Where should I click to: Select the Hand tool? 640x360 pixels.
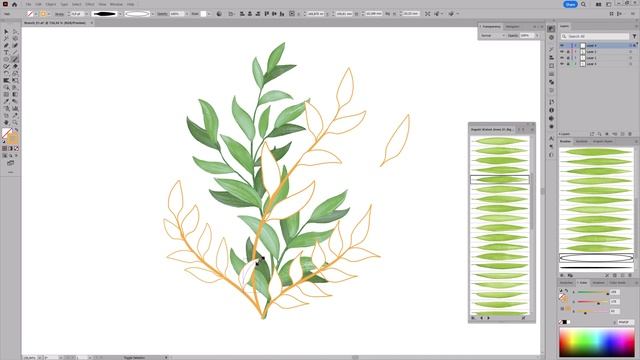[x=6, y=122]
